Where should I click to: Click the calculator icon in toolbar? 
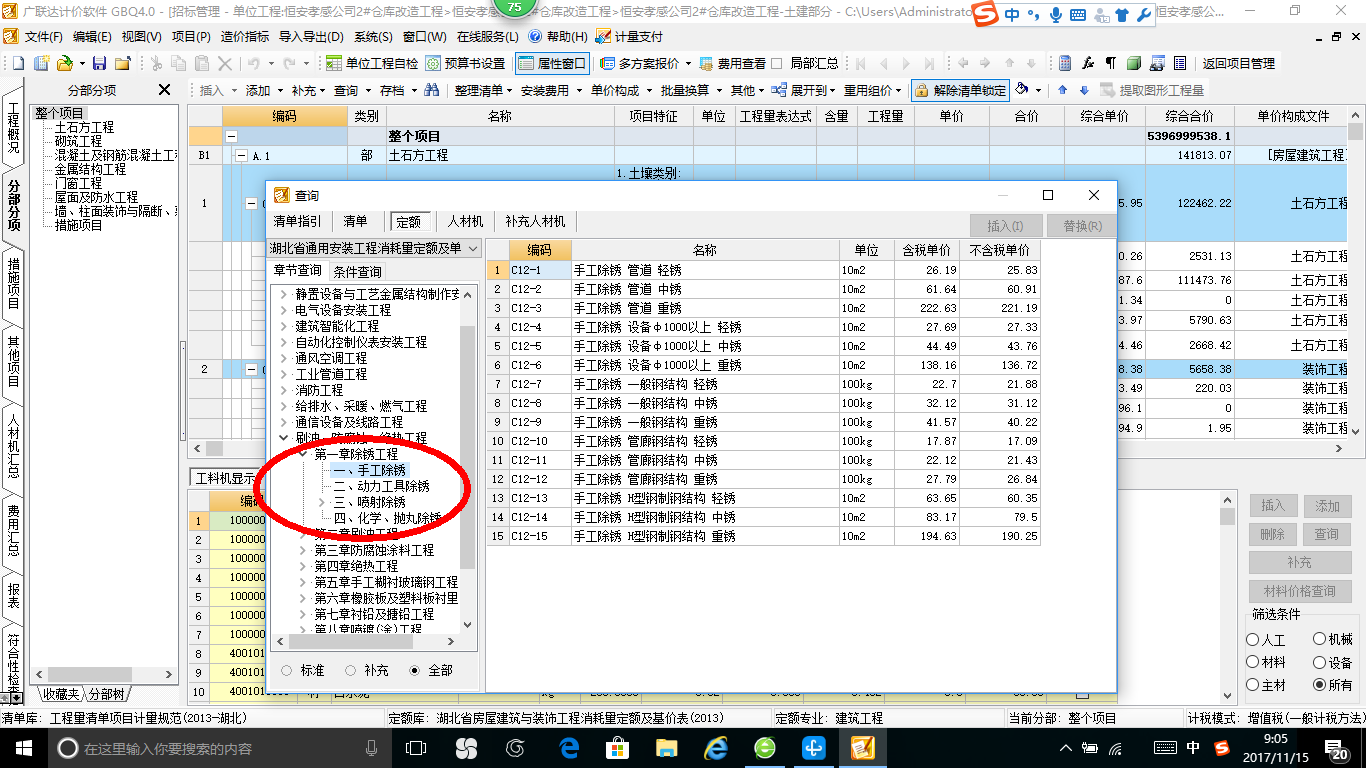tap(1066, 63)
